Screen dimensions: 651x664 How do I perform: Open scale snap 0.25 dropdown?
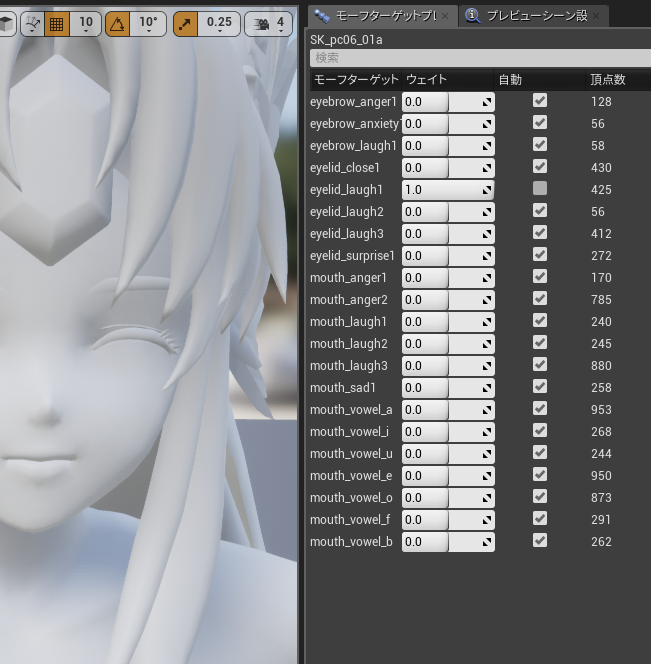pyautogui.click(x=219, y=24)
